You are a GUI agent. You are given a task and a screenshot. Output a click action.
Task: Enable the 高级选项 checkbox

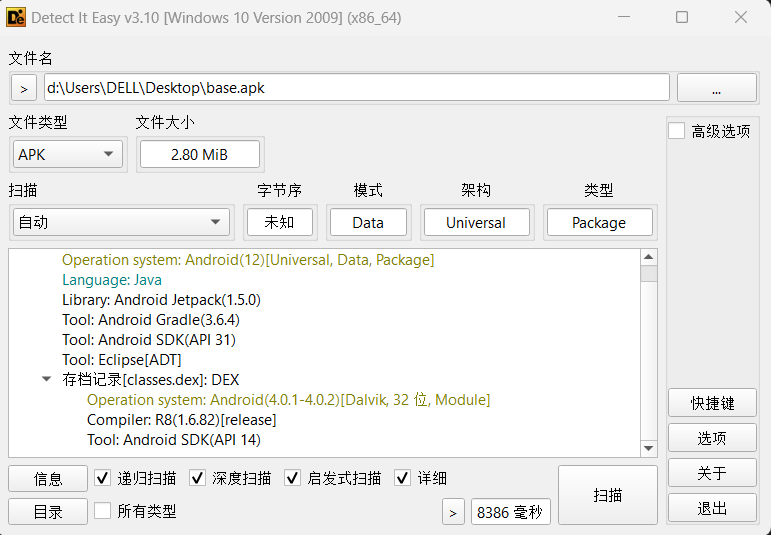click(677, 131)
